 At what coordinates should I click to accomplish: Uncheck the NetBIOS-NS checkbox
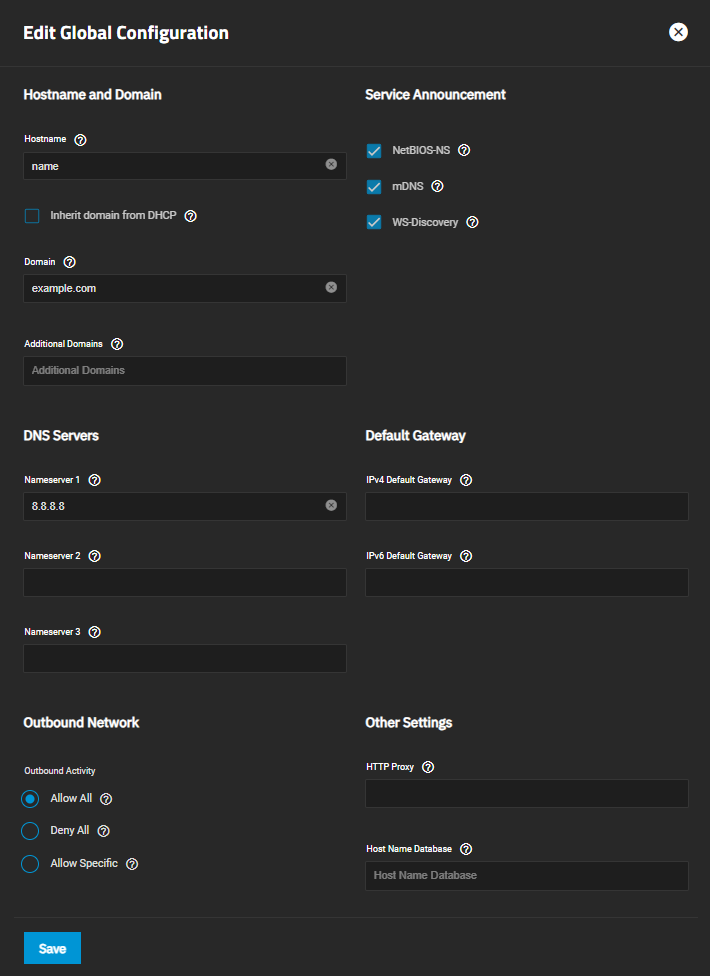(374, 151)
